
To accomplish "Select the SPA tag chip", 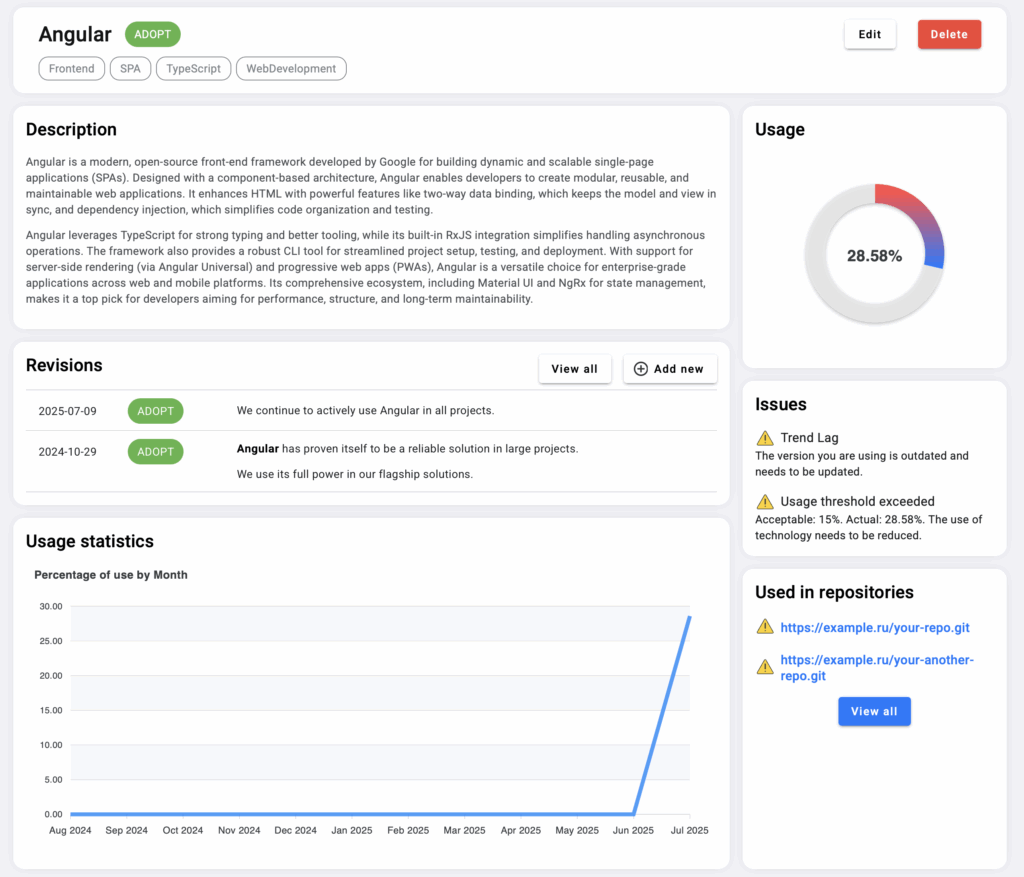I will 130,69.
